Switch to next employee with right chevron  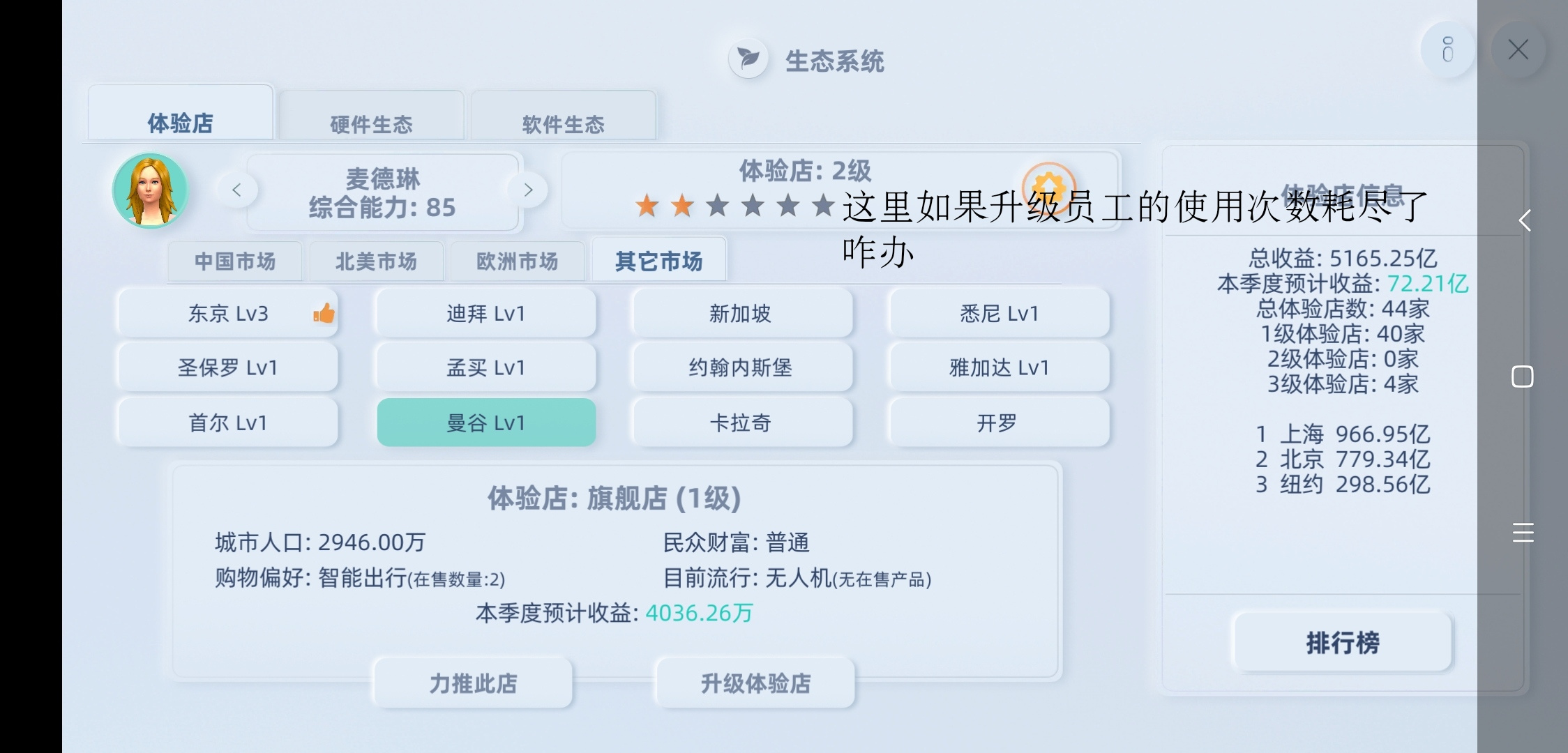point(528,190)
